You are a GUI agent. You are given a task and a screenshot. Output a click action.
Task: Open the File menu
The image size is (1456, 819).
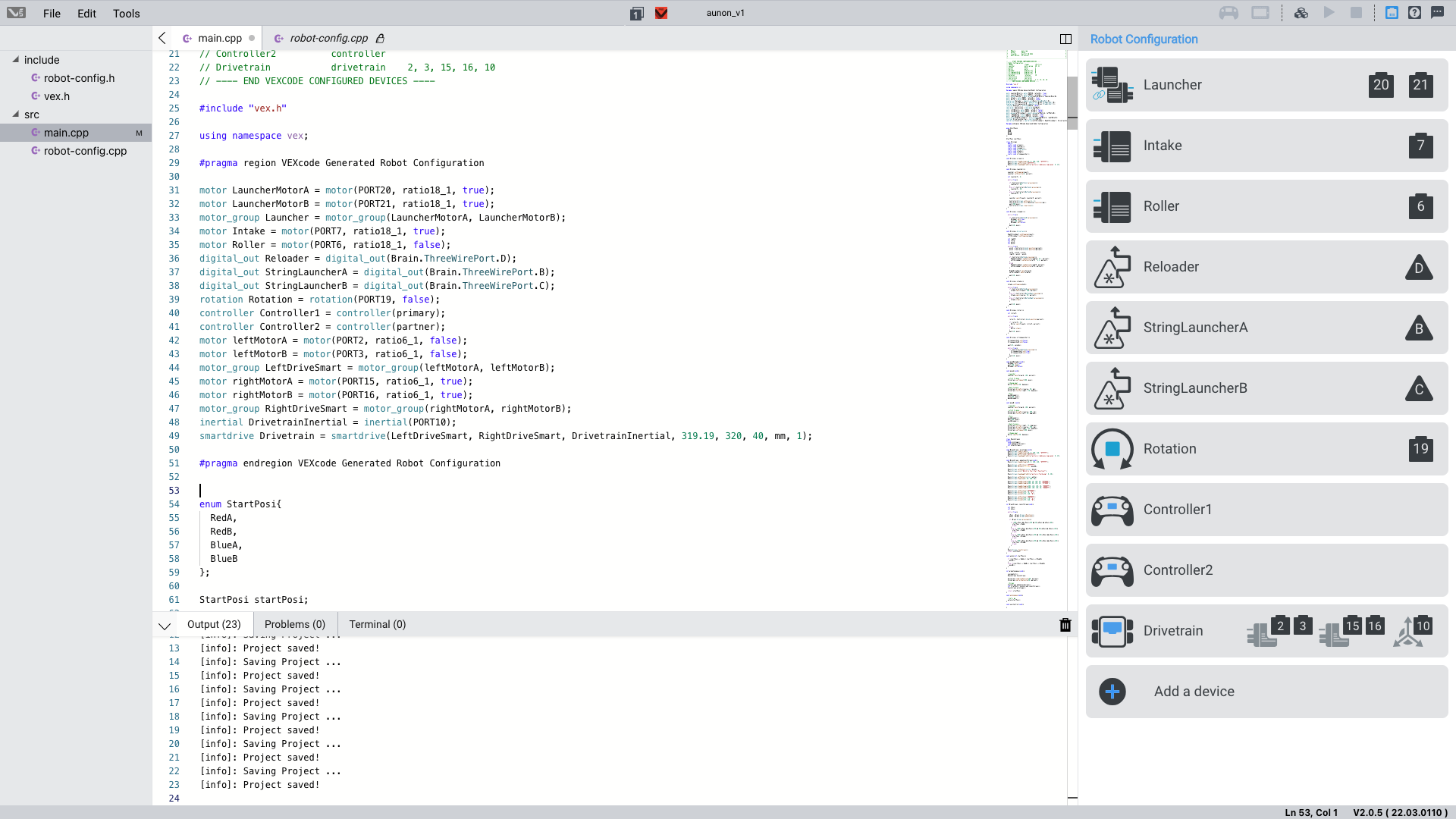coord(52,14)
